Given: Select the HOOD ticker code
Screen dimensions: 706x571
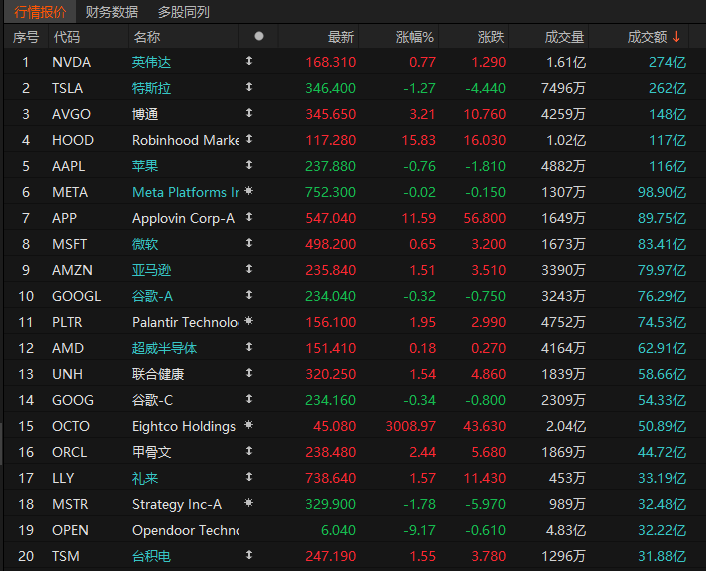Looking at the screenshot, I should point(73,140).
